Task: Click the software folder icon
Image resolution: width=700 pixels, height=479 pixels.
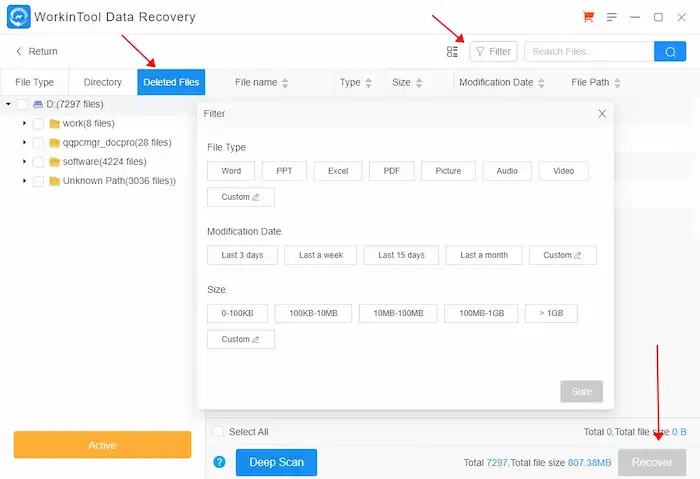Action: (54, 162)
